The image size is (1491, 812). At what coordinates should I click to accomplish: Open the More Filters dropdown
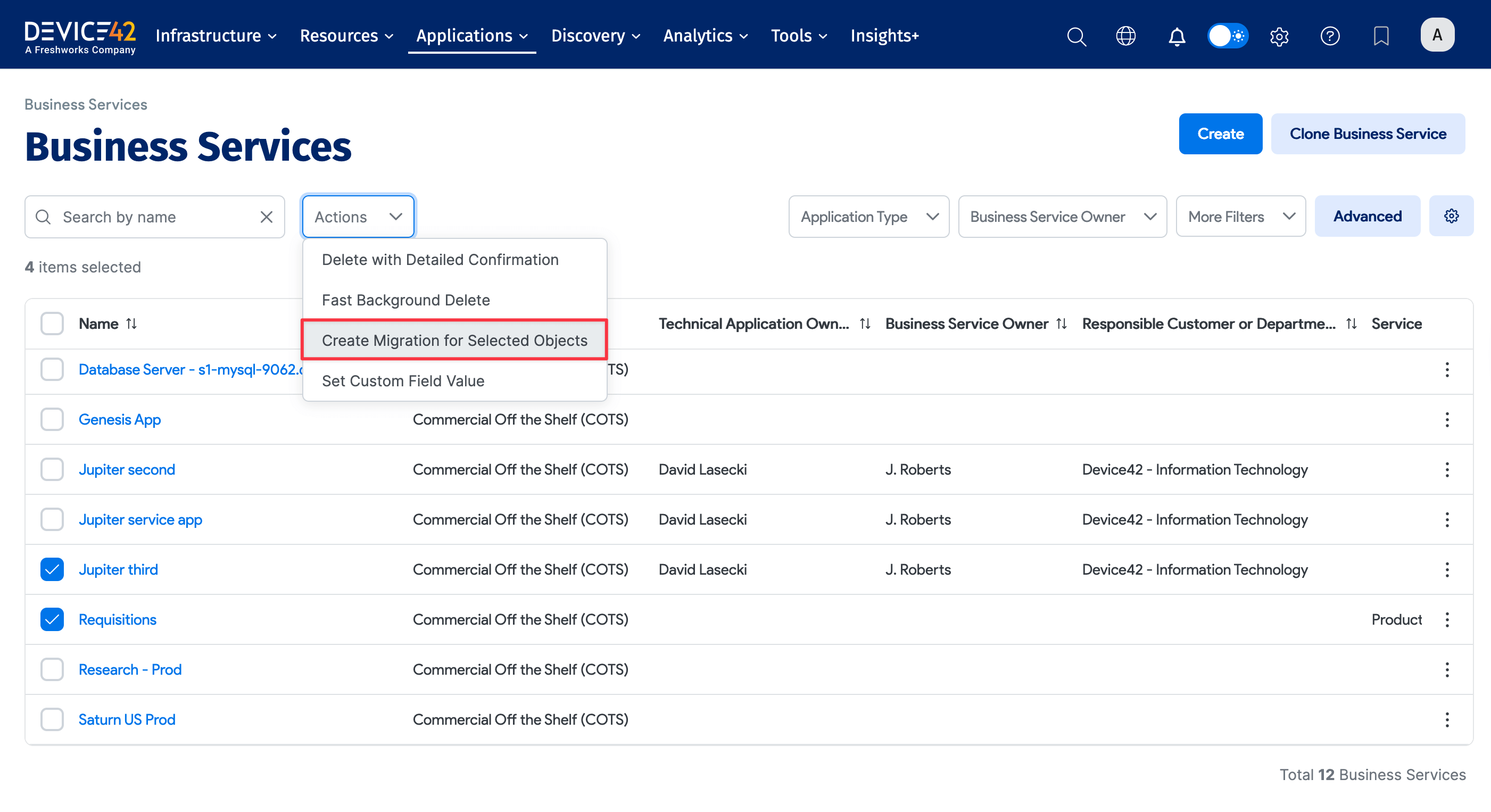pyautogui.click(x=1240, y=217)
